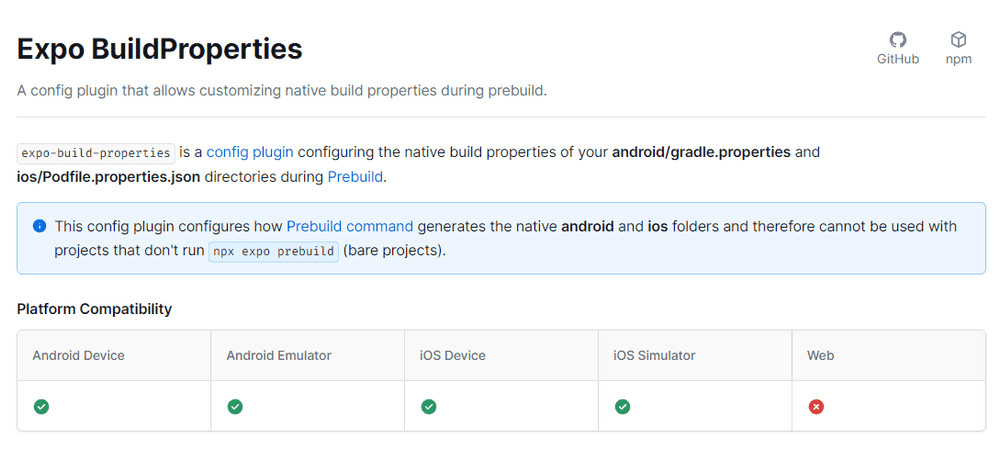
Task: Follow the config plugin link
Action: pos(250,152)
